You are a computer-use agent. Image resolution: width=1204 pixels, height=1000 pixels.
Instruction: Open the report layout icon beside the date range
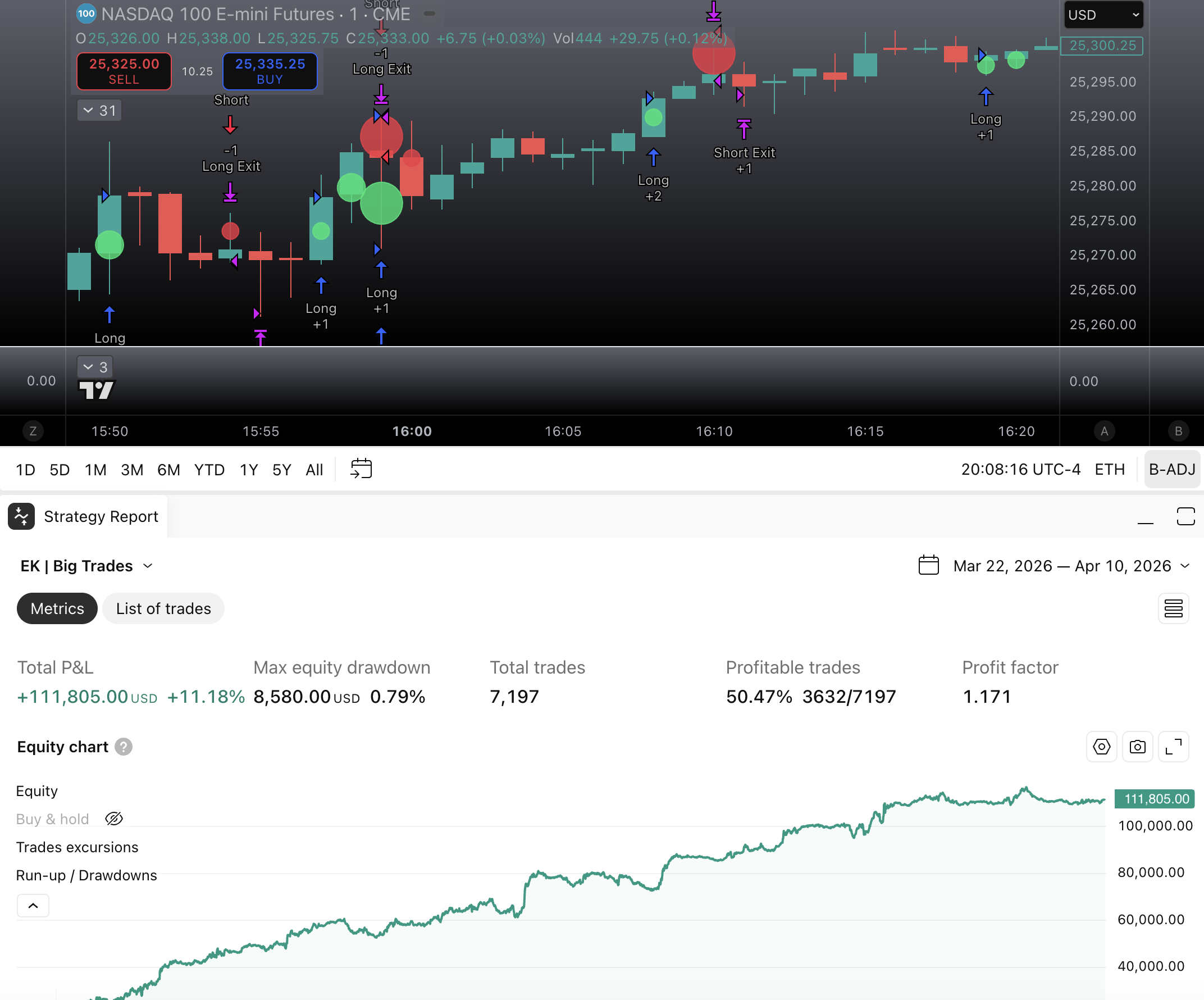[1174, 608]
